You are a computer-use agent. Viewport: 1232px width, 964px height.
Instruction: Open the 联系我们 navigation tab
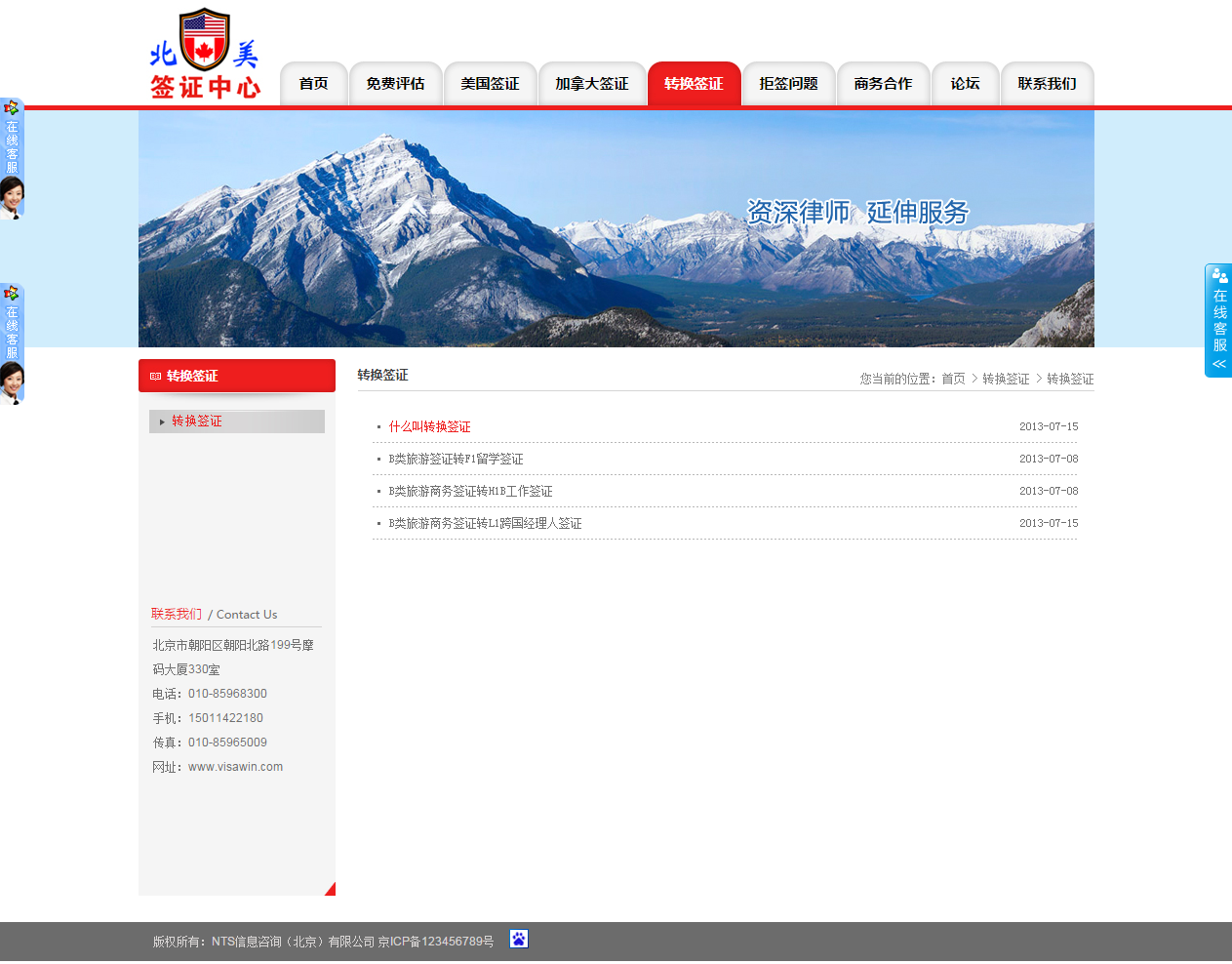point(1047,84)
